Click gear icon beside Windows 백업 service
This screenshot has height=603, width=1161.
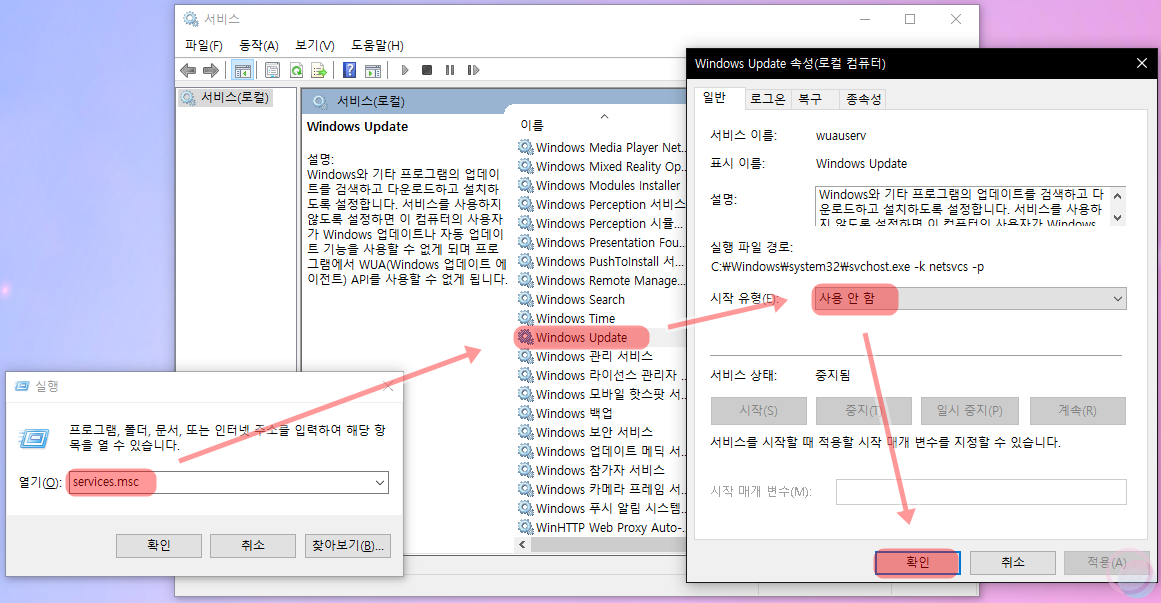click(x=526, y=413)
